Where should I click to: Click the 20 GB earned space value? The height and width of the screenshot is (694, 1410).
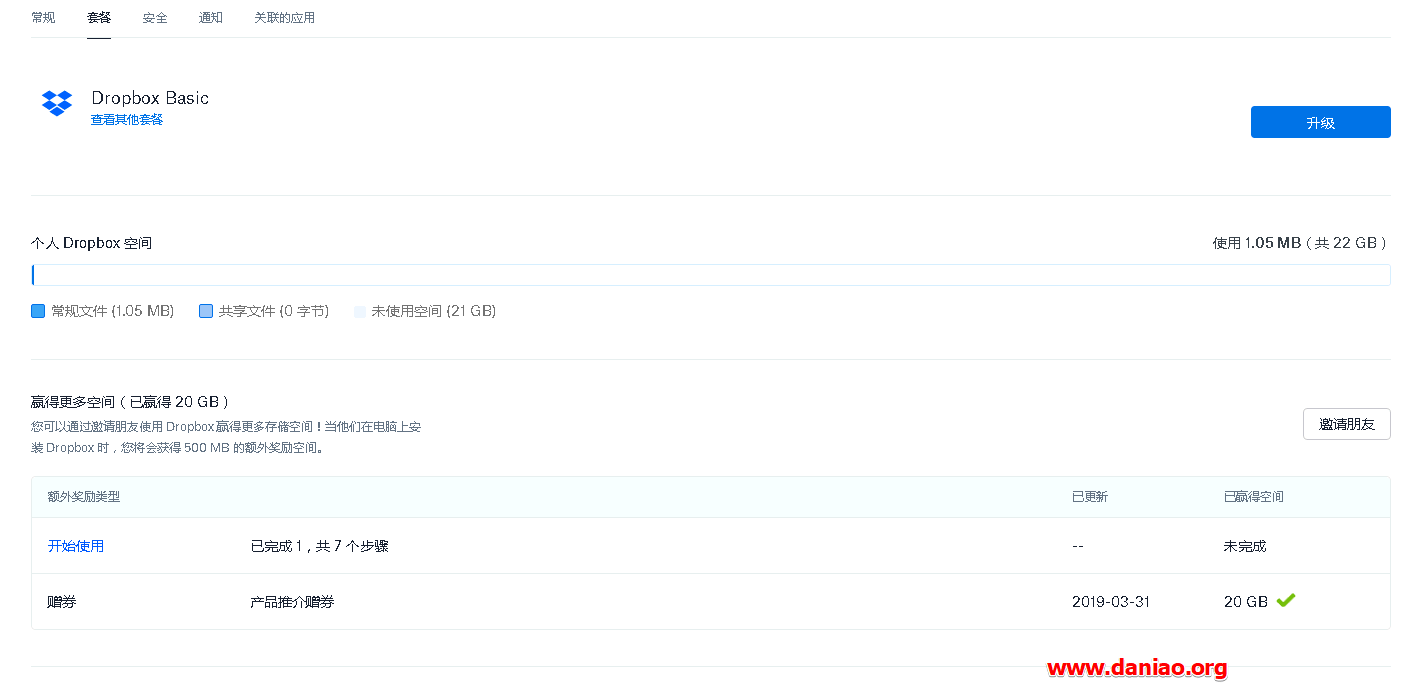pyautogui.click(x=1246, y=602)
